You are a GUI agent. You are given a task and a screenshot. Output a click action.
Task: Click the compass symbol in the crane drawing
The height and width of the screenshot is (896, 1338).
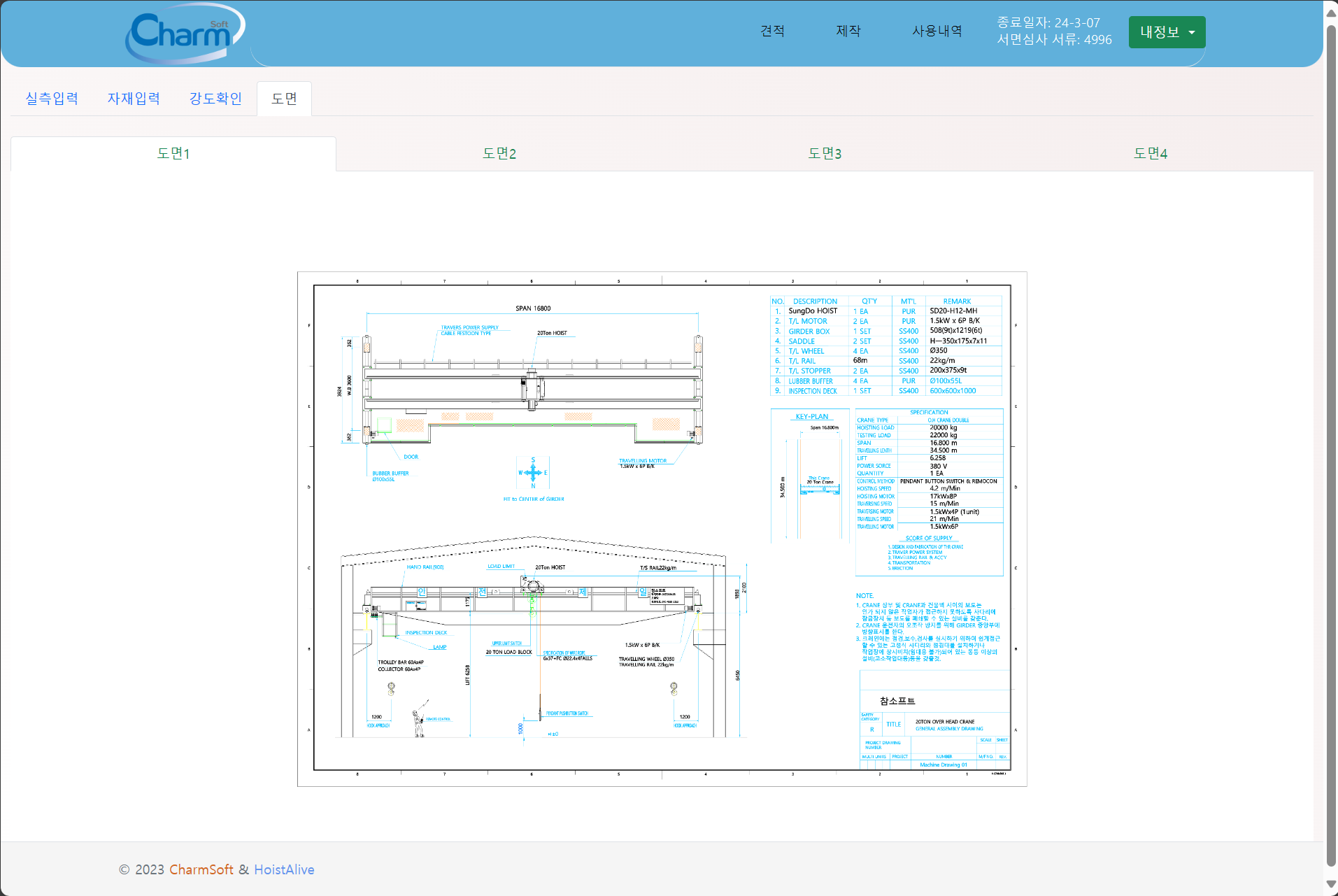[533, 473]
